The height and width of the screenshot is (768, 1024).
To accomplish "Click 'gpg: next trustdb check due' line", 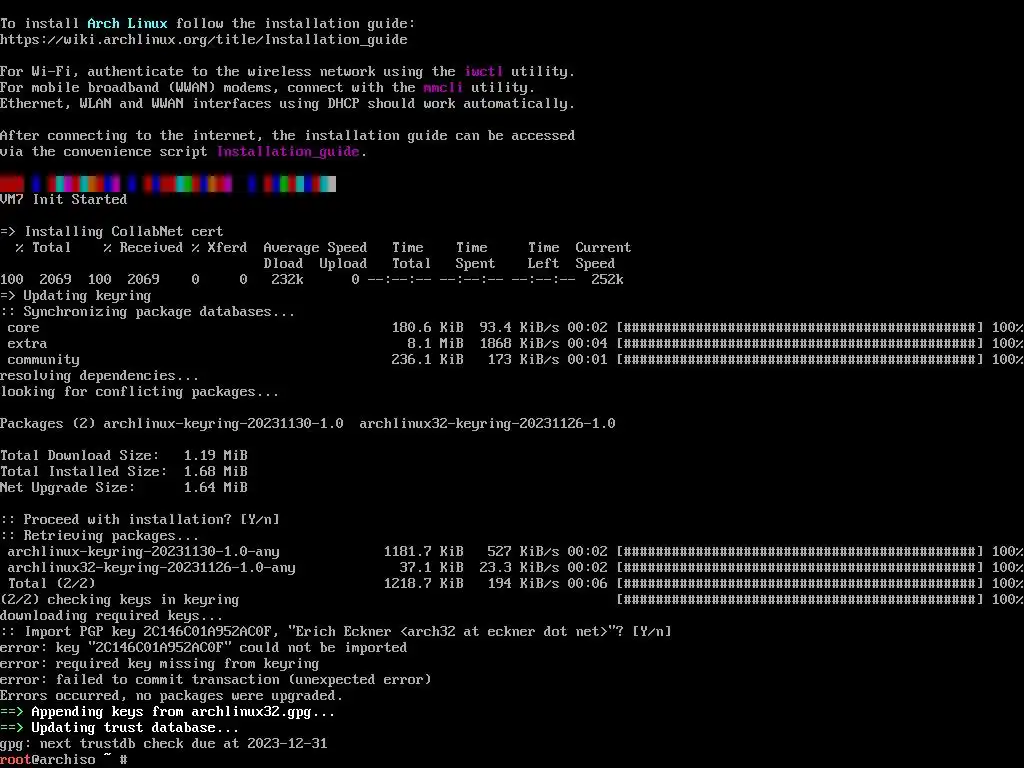I will 164,744.
